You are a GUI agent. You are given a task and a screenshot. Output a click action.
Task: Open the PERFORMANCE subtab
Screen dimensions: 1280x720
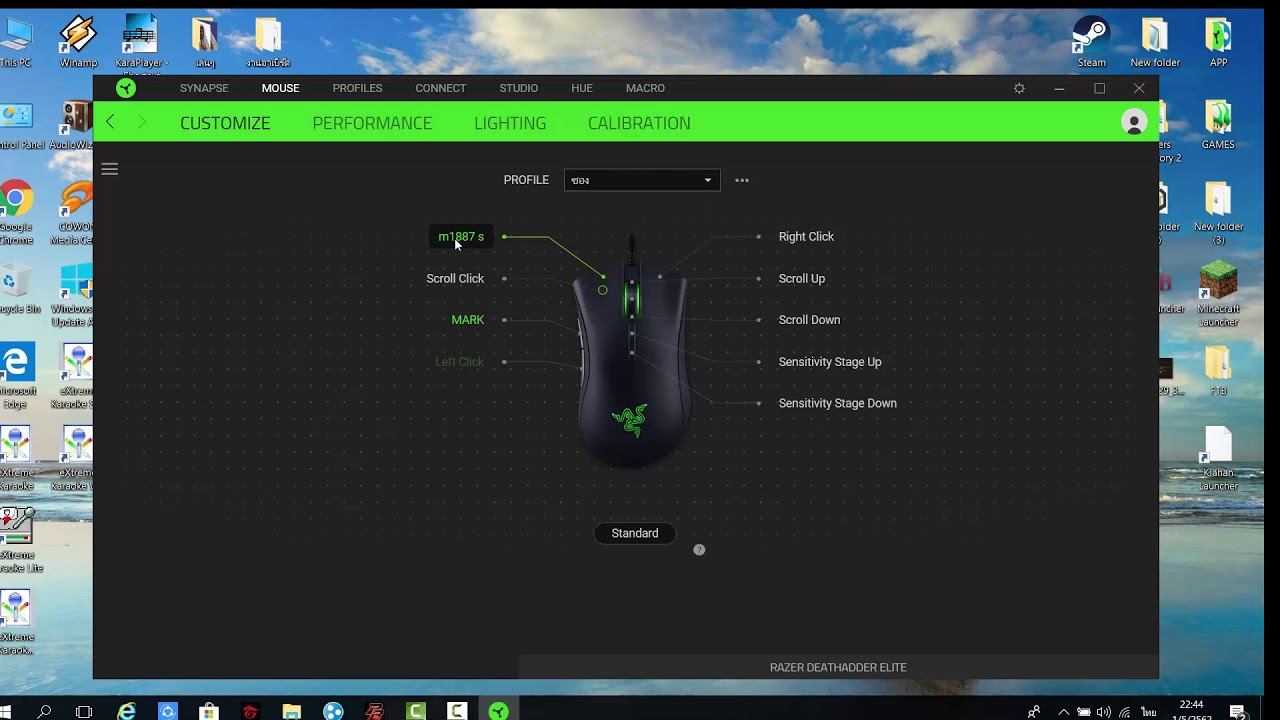click(372, 123)
